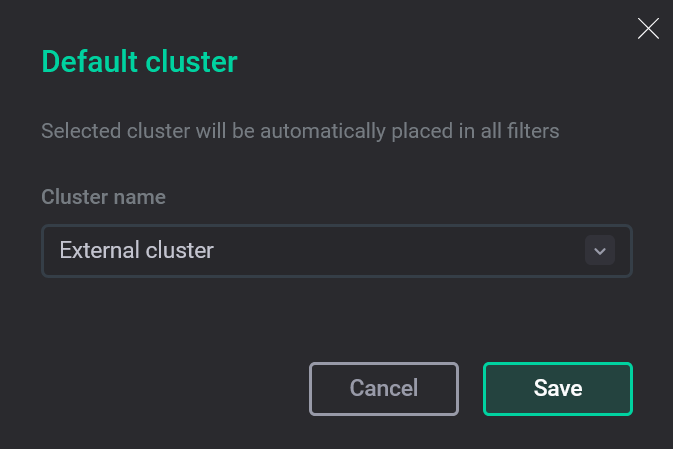Click the green-outlined Save button

[x=557, y=388]
